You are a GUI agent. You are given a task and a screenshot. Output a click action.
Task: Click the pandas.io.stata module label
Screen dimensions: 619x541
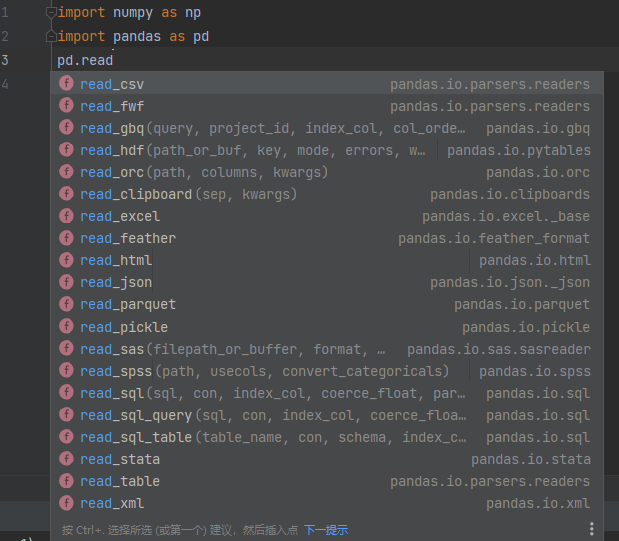531,459
